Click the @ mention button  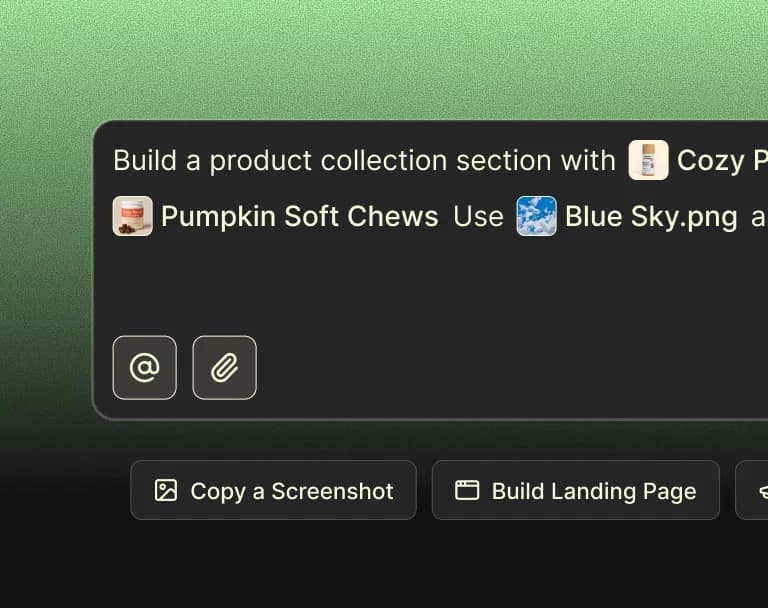click(x=144, y=367)
